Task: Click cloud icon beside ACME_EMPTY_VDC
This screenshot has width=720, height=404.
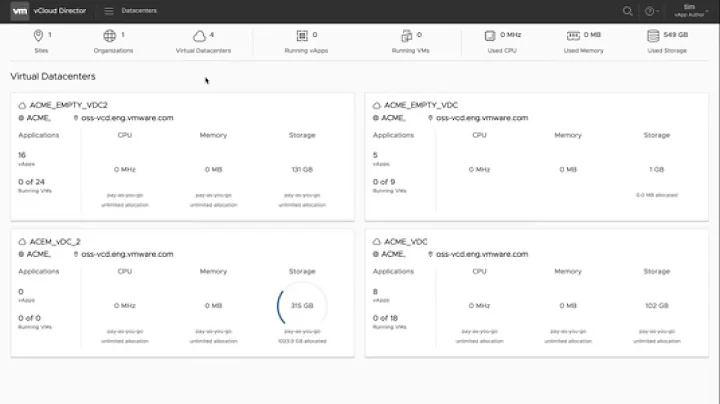Action: (x=377, y=105)
